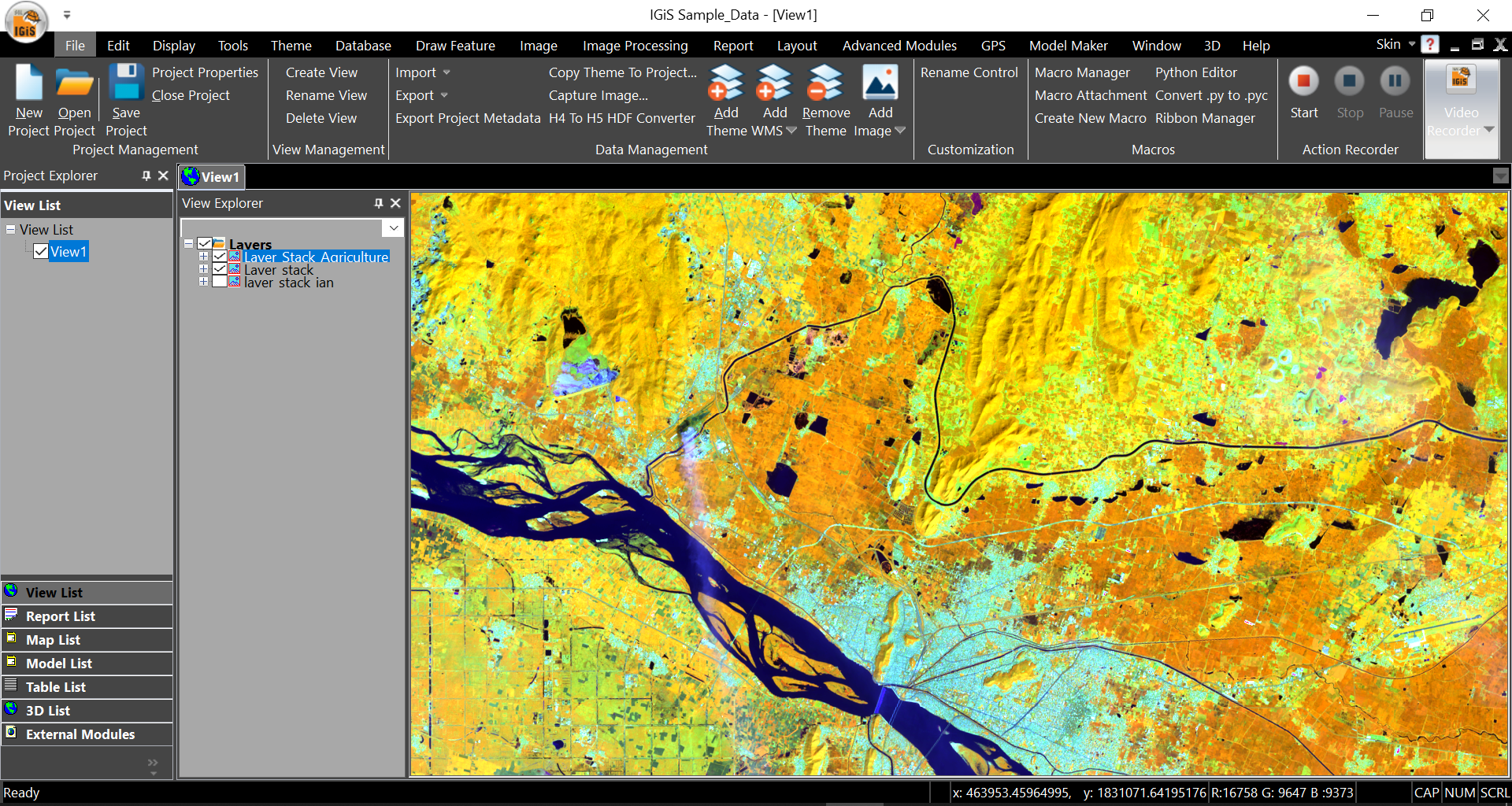Stop the action recorder

1350,81
